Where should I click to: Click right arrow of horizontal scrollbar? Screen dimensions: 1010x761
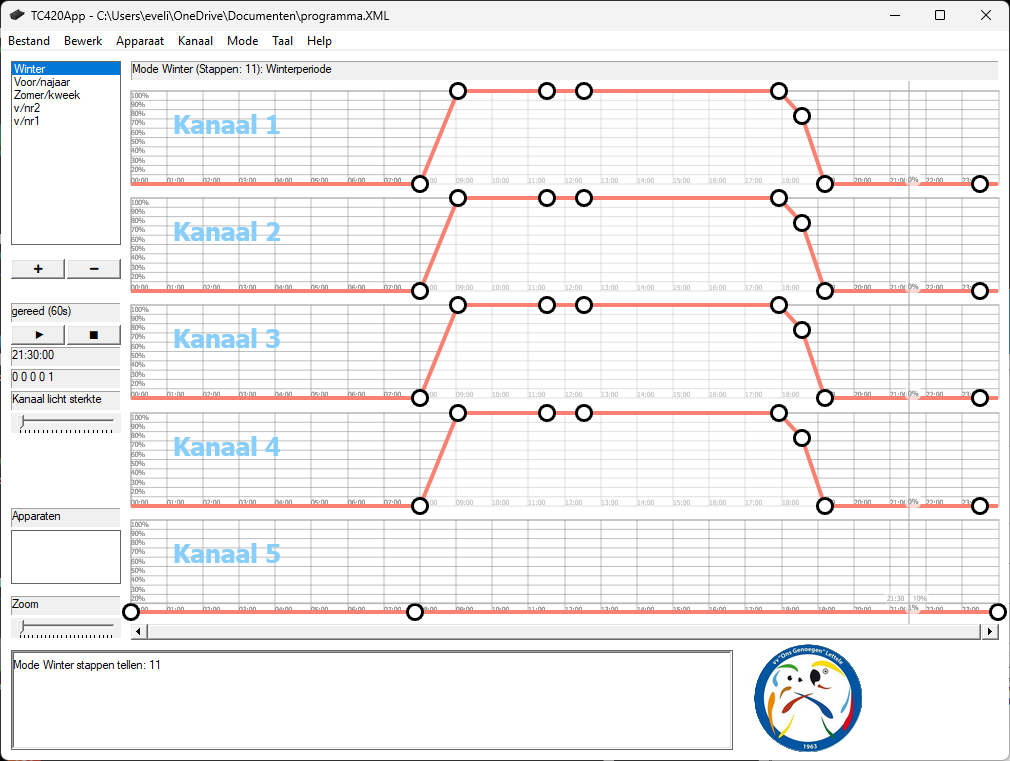pyautogui.click(x=990, y=631)
